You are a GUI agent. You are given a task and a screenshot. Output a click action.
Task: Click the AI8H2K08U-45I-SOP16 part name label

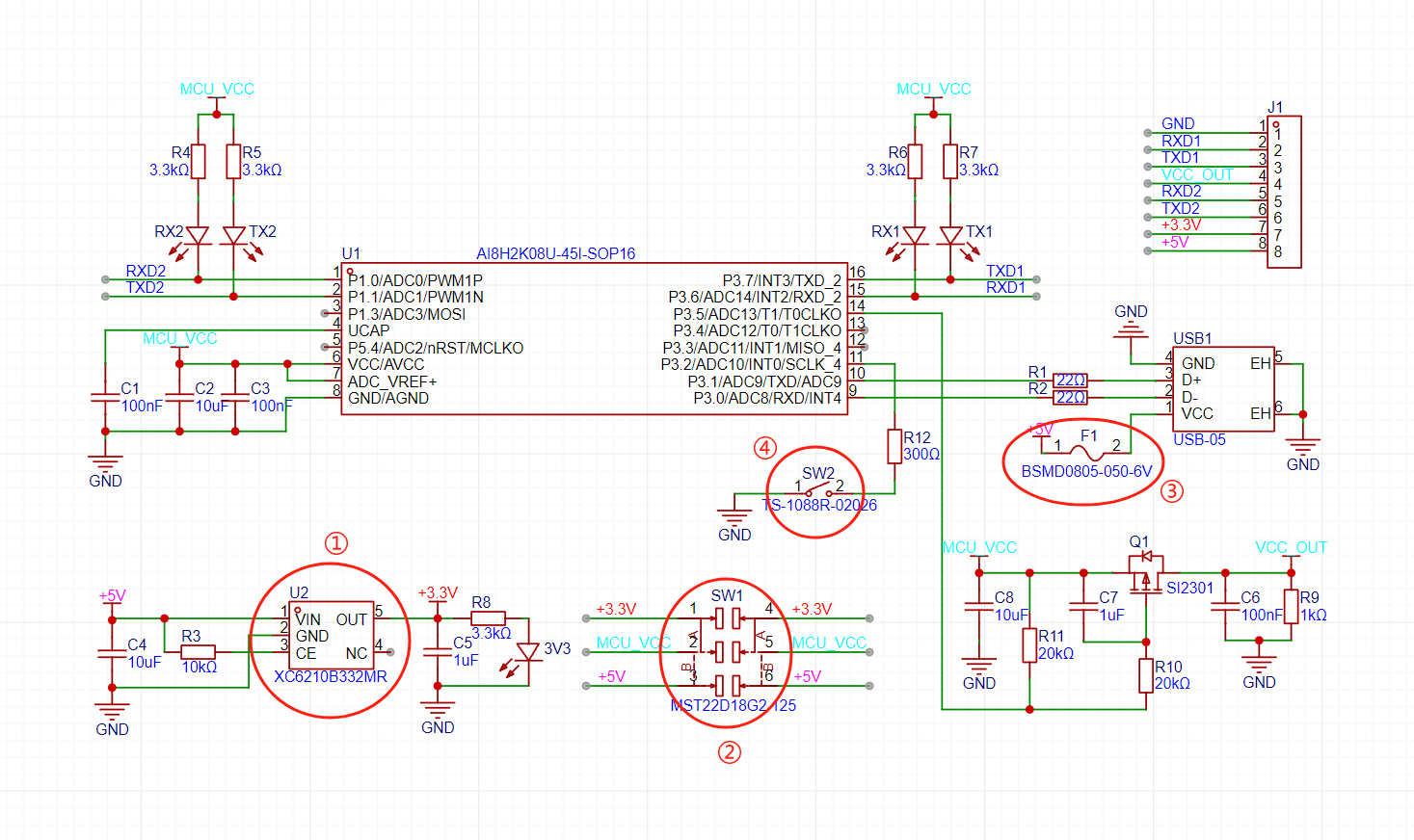coord(555,254)
